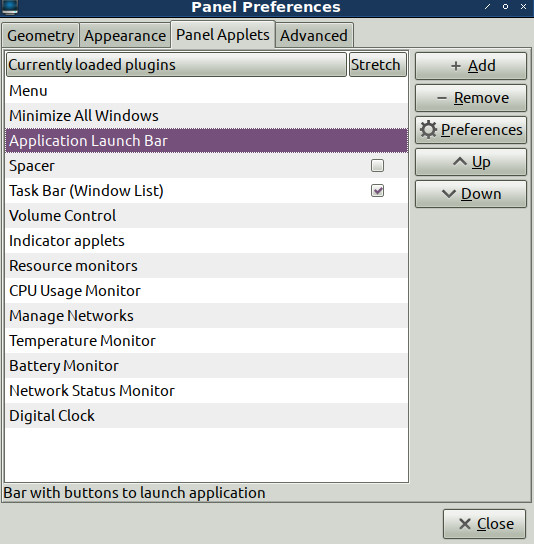
Task: Select Battery Monitor from the list
Action: click(206, 366)
